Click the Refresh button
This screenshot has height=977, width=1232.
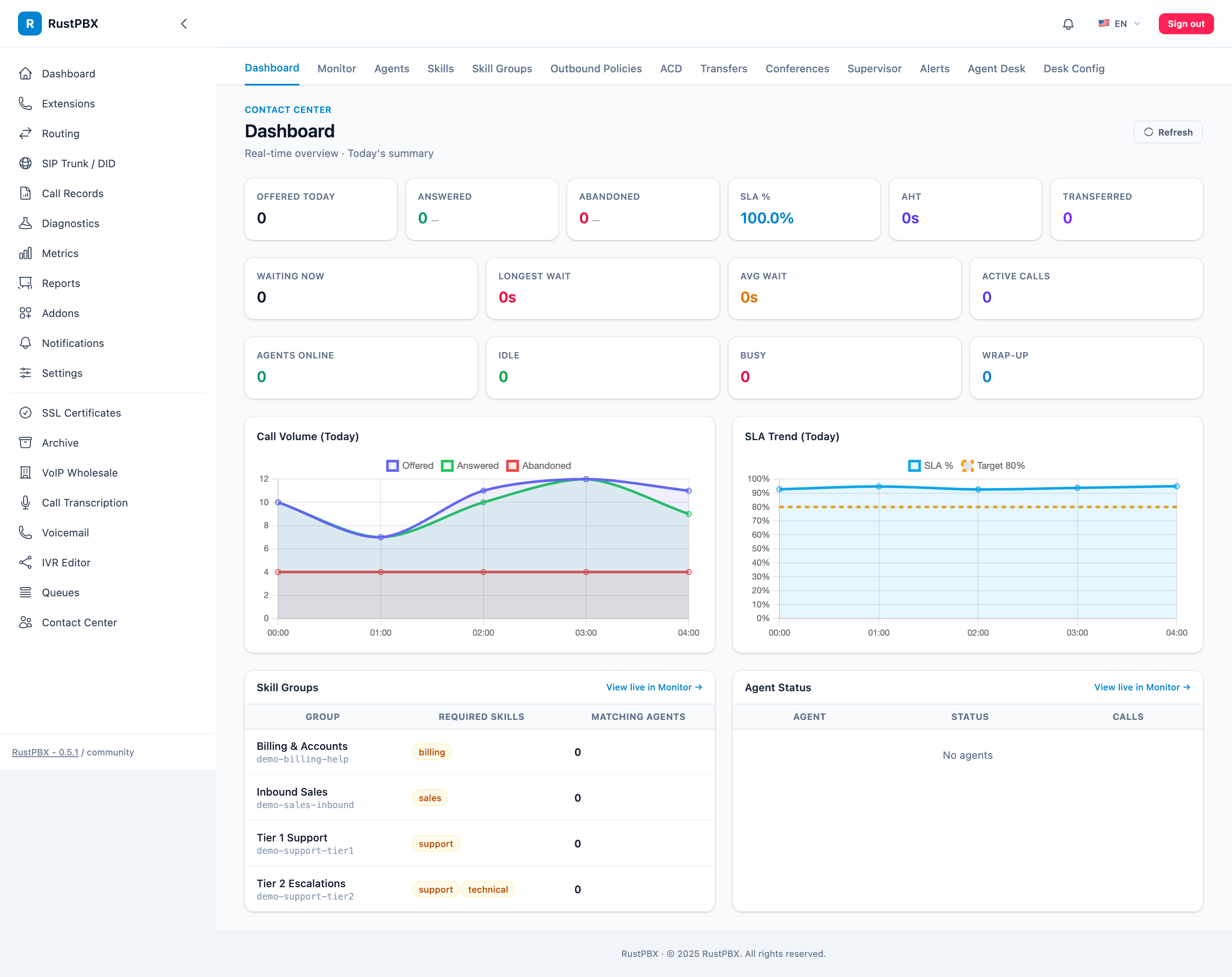coord(1168,132)
